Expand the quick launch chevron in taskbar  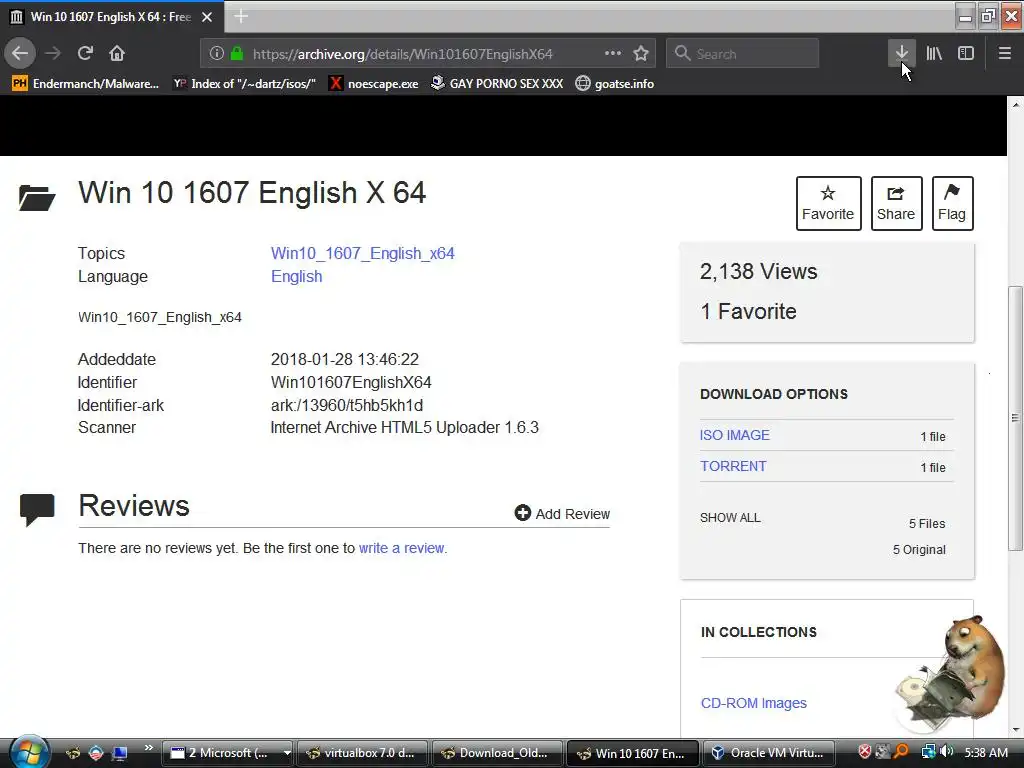coord(149,748)
